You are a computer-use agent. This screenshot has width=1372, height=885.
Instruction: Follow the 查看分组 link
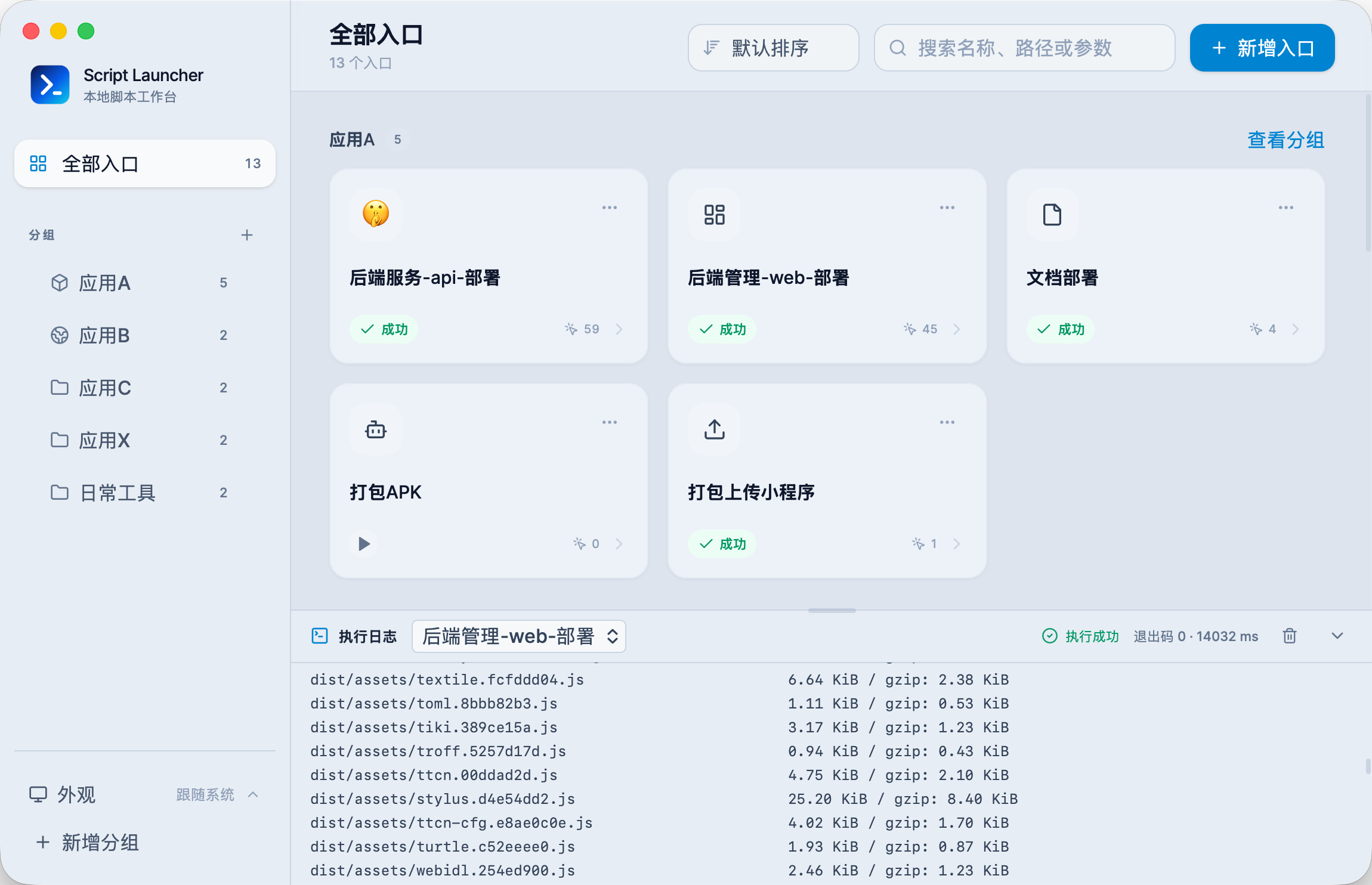coord(1286,140)
